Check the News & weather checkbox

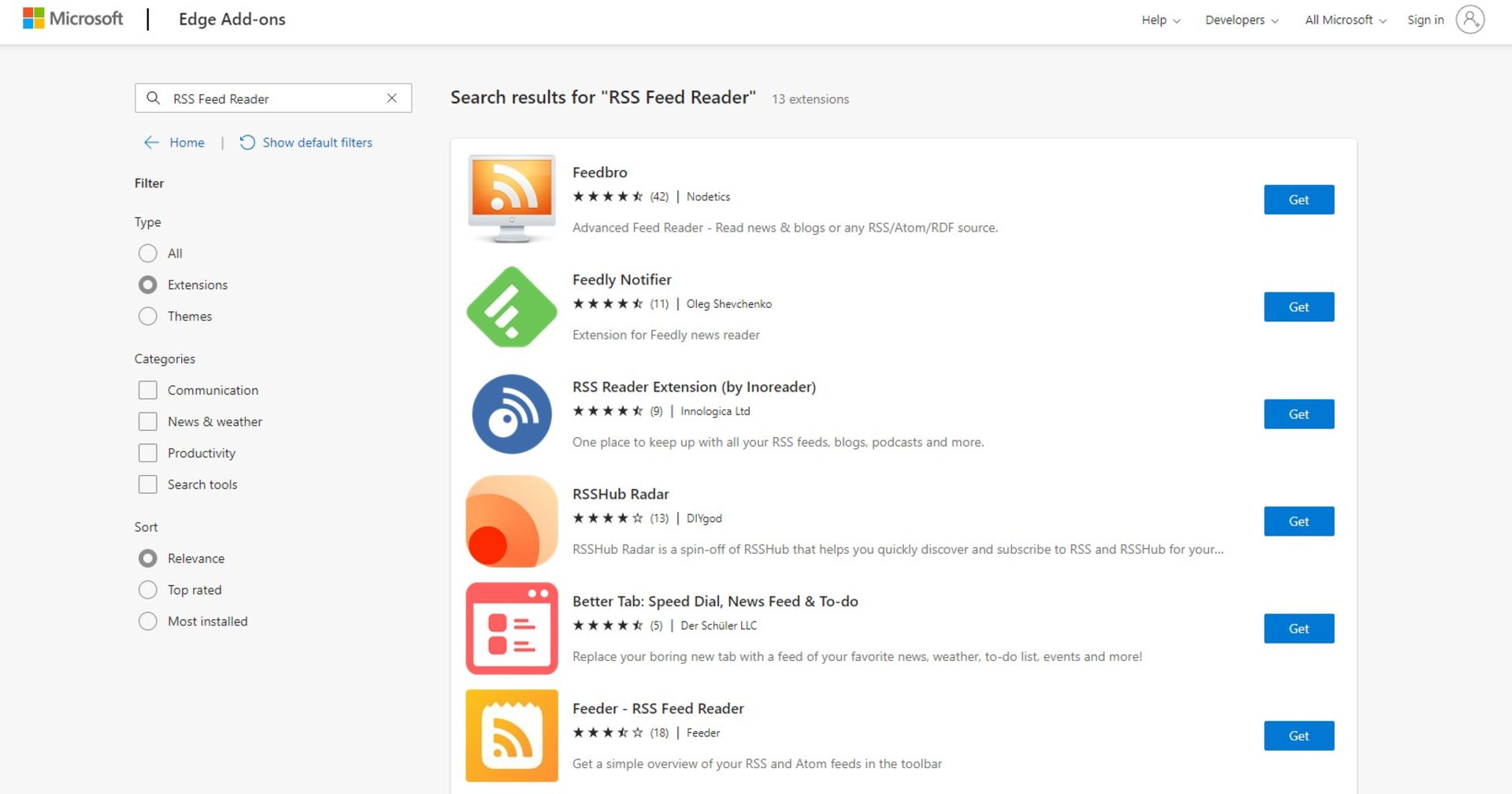(147, 421)
